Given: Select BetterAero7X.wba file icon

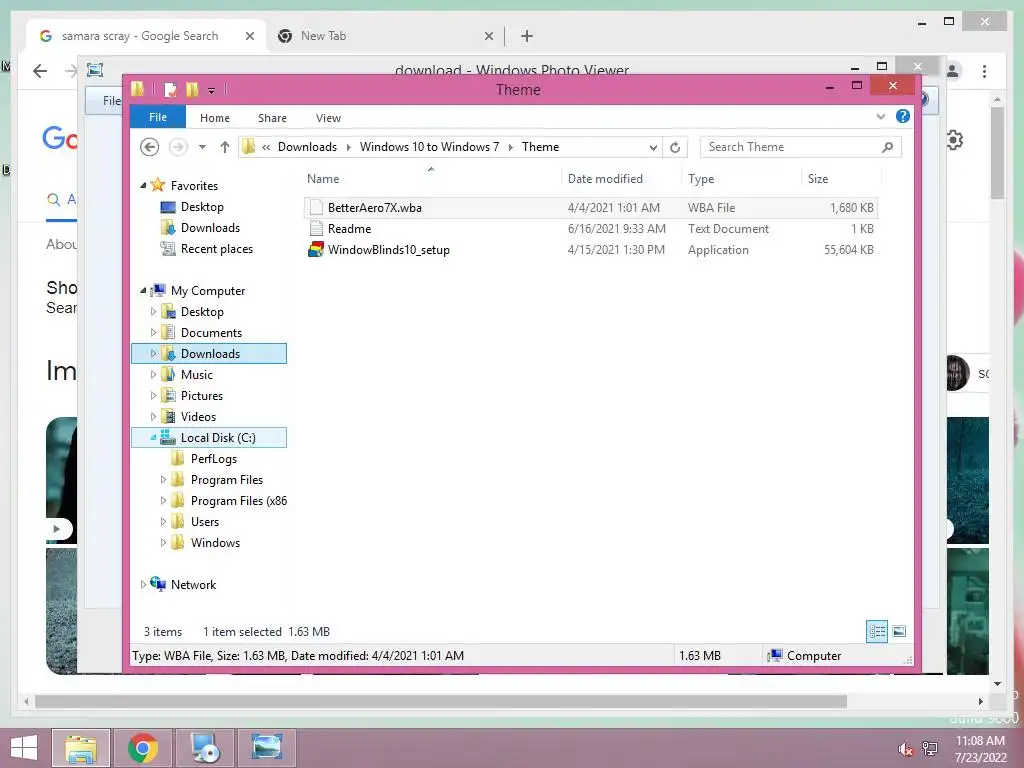Looking at the screenshot, I should pyautogui.click(x=316, y=208).
